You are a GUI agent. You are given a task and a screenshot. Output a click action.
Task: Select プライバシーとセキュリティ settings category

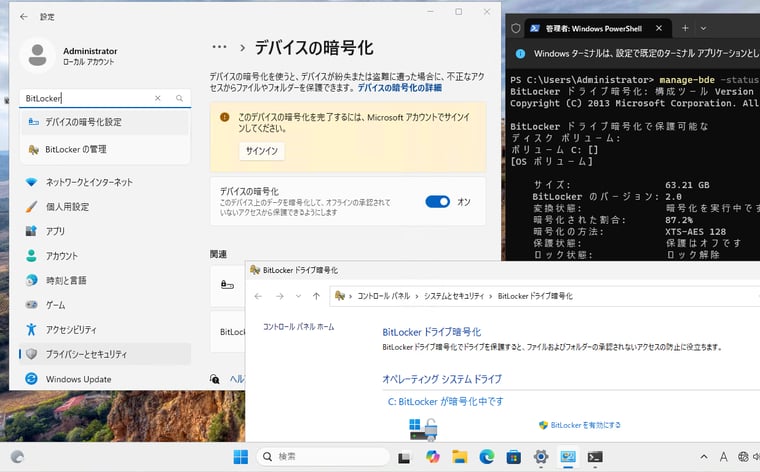(105, 354)
